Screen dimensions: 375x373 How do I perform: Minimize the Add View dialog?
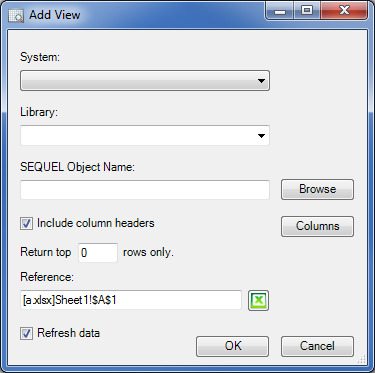point(279,11)
